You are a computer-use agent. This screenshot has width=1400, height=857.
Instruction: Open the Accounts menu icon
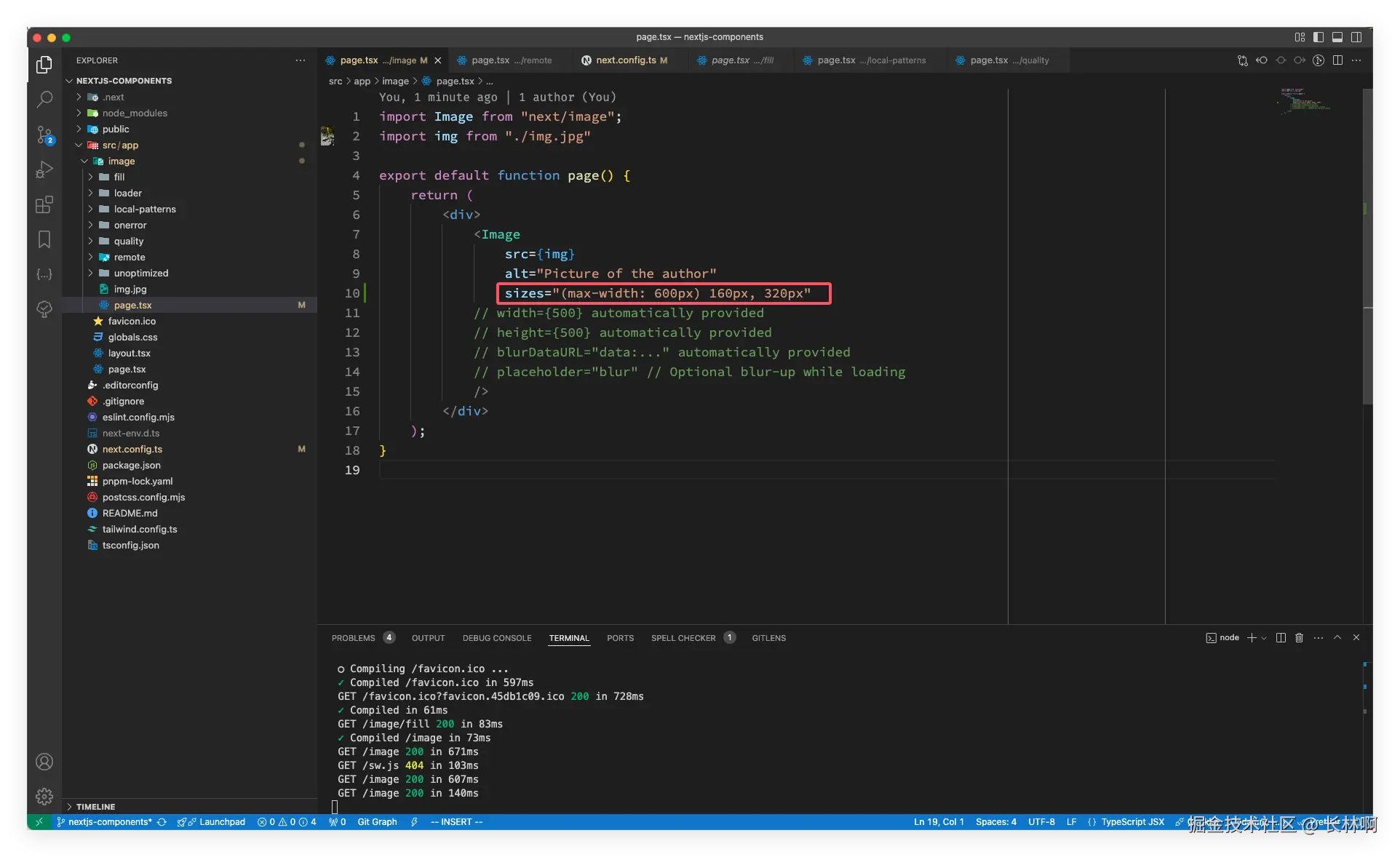(44, 762)
